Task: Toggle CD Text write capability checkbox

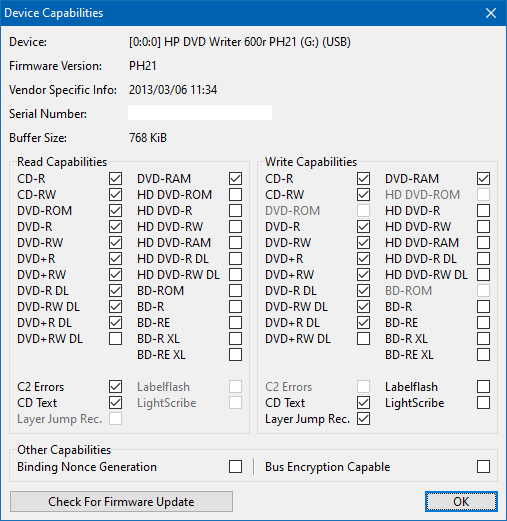Action: [363, 402]
